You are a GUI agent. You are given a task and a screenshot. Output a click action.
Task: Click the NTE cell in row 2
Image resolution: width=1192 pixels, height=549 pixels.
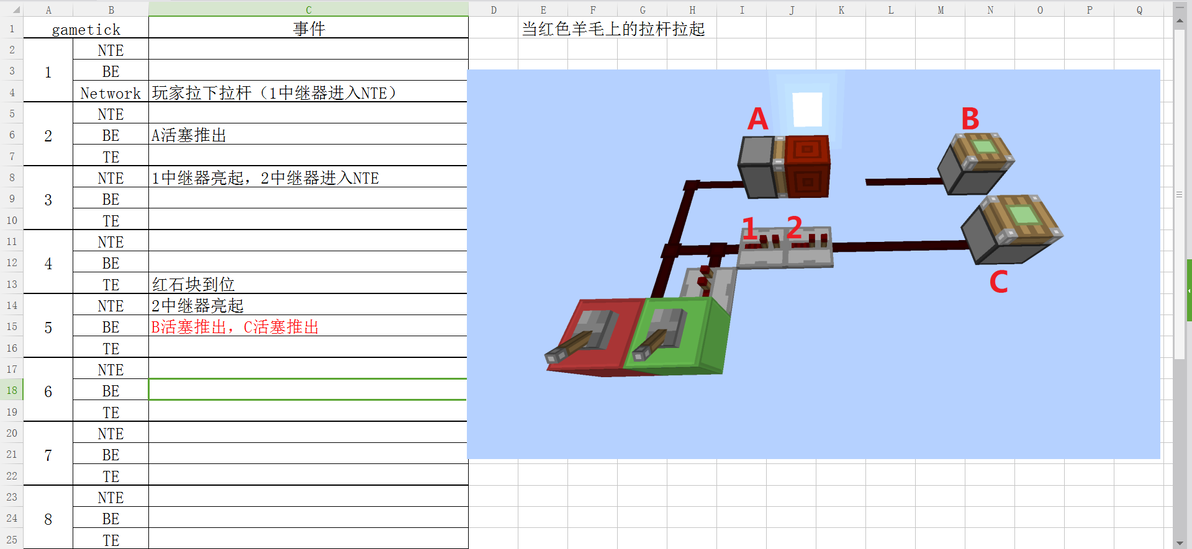point(111,50)
